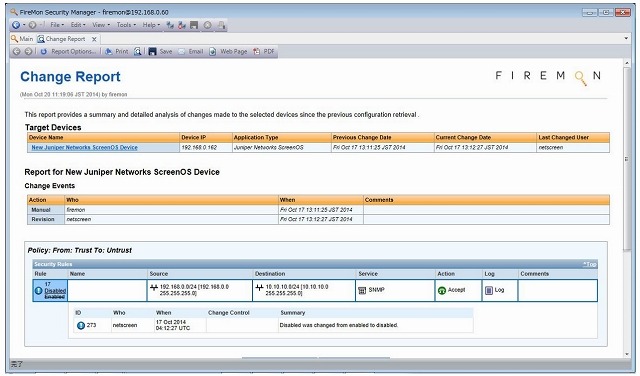Click the Juniper Networks ScreenOS application type cell
The image size is (640, 376).
tap(282, 147)
